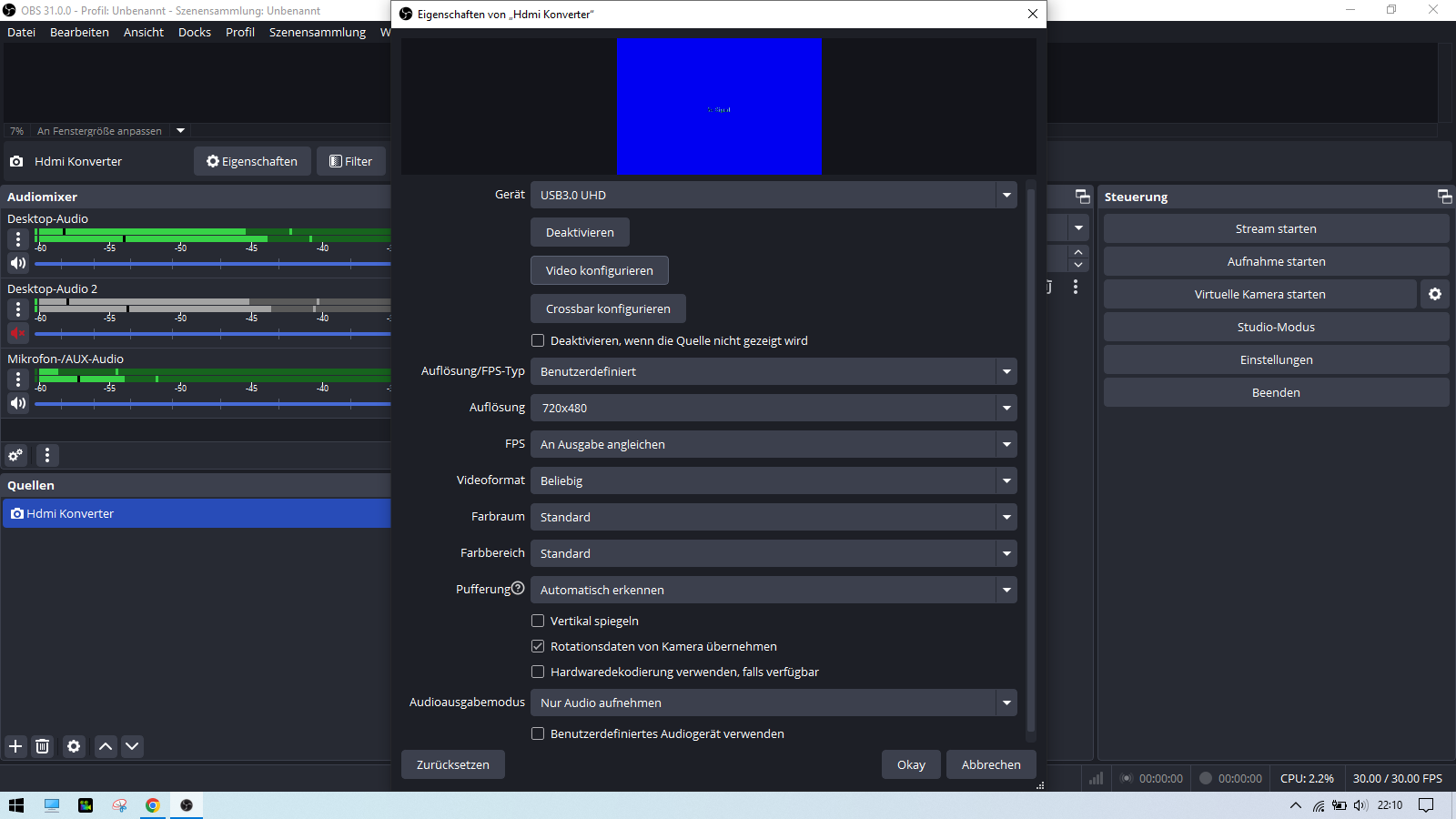Image resolution: width=1456 pixels, height=819 pixels.
Task: Click Deaktivieren button
Action: point(580,232)
